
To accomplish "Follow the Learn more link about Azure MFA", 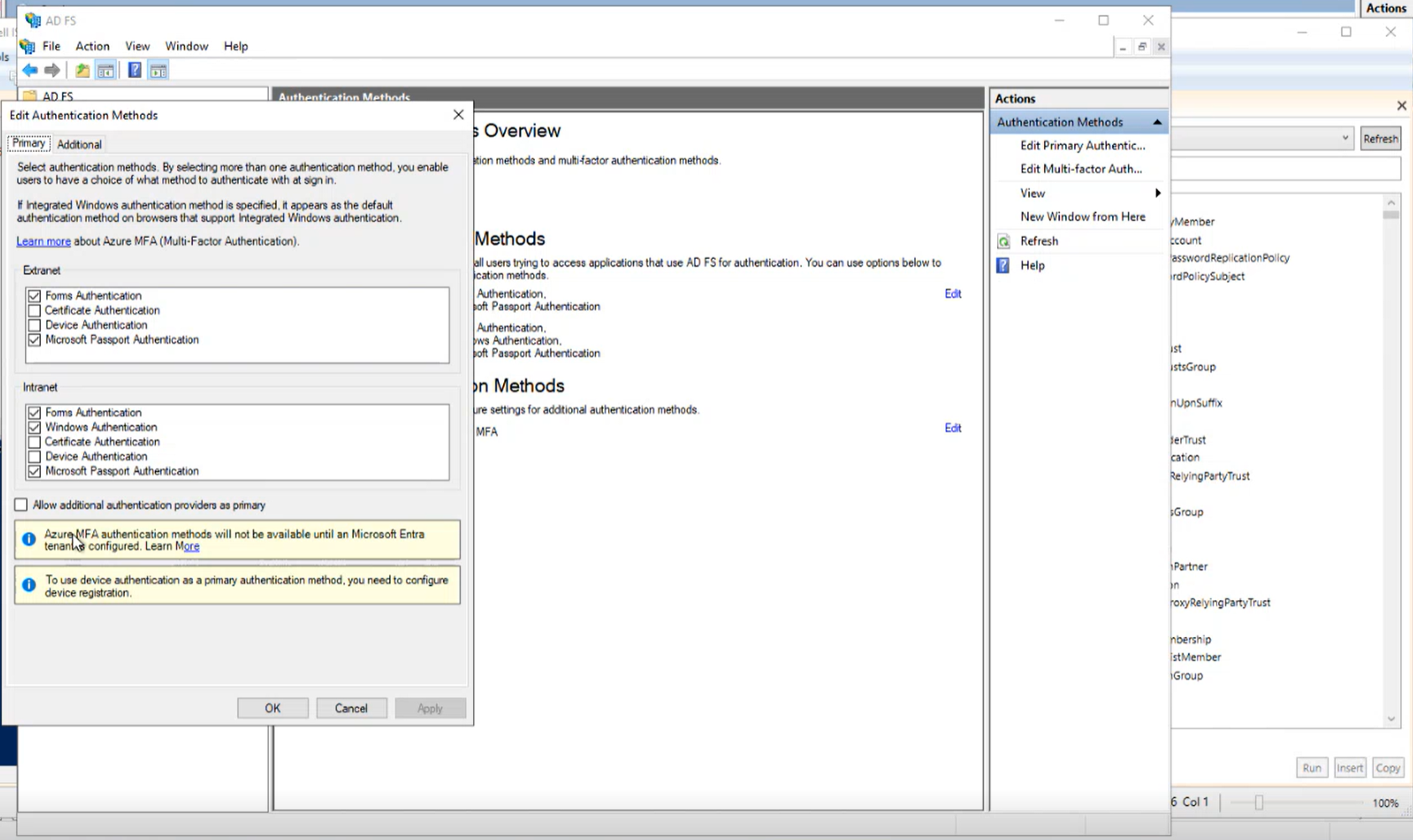I will click(44, 241).
